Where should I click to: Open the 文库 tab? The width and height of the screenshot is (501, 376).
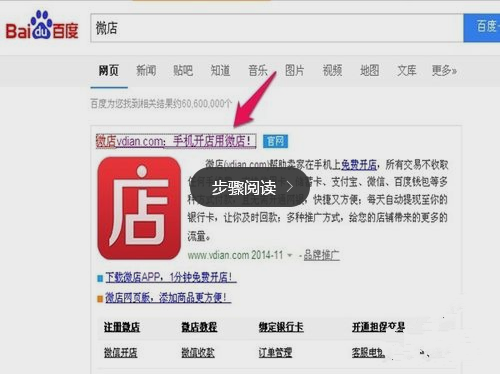(x=407, y=71)
